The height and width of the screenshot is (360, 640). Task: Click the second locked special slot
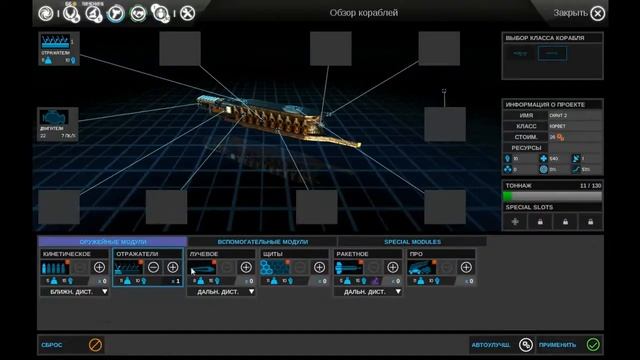[565, 222]
